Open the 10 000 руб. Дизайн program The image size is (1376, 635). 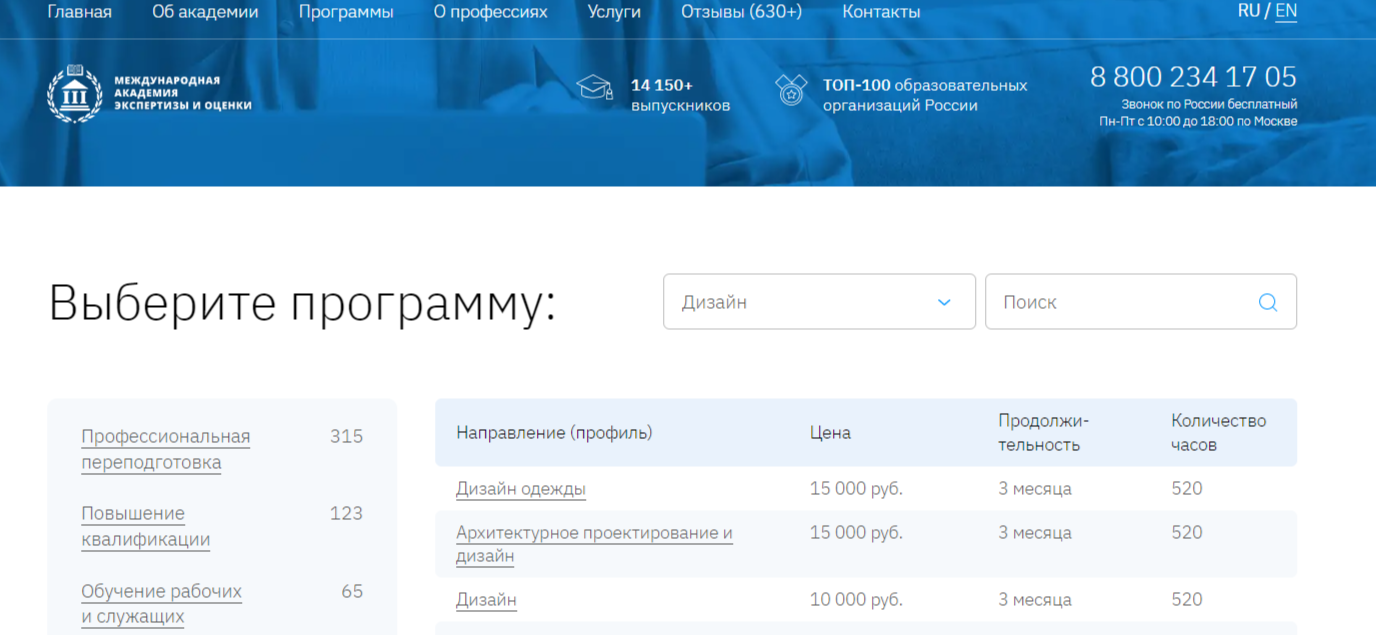pos(486,600)
